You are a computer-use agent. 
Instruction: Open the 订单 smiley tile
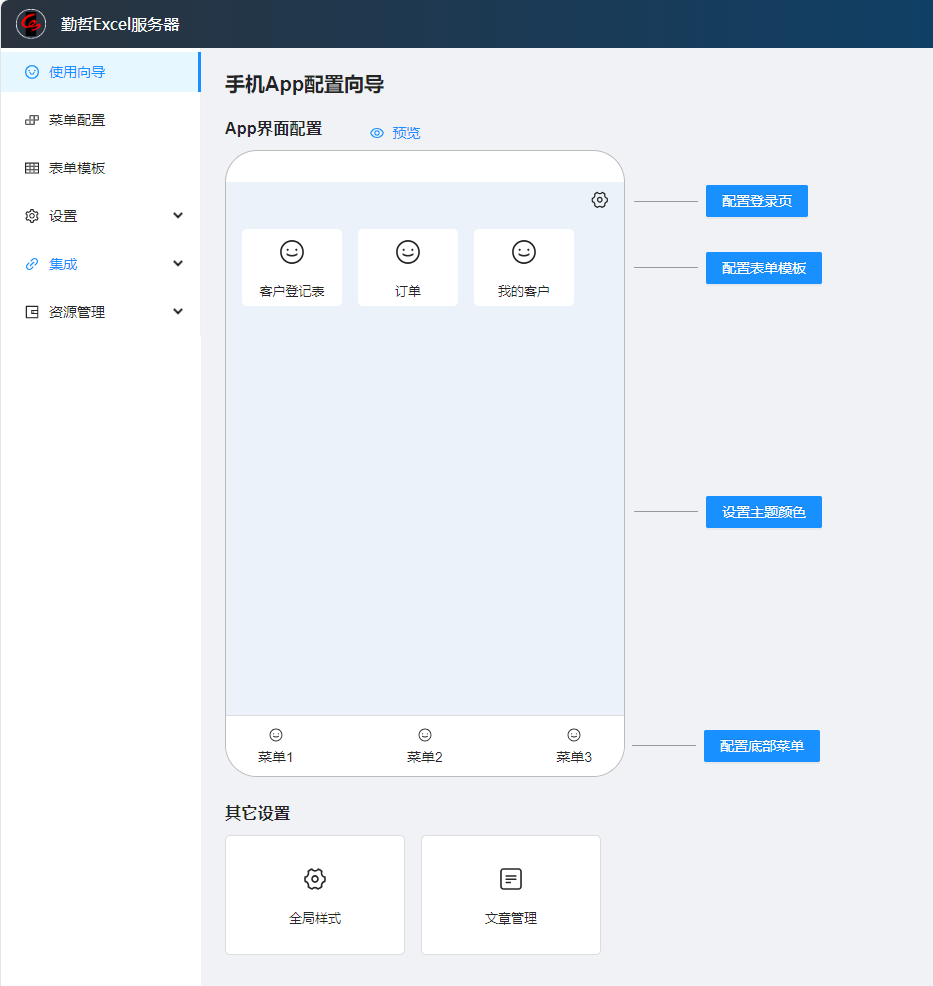(408, 267)
